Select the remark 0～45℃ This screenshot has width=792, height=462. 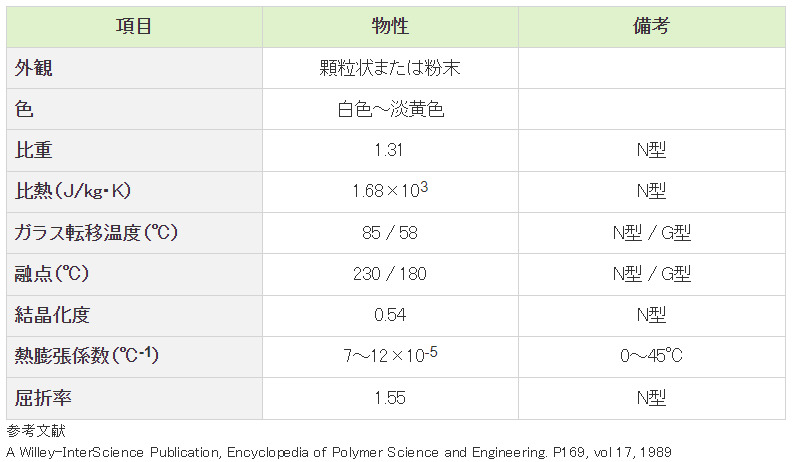[x=651, y=356]
